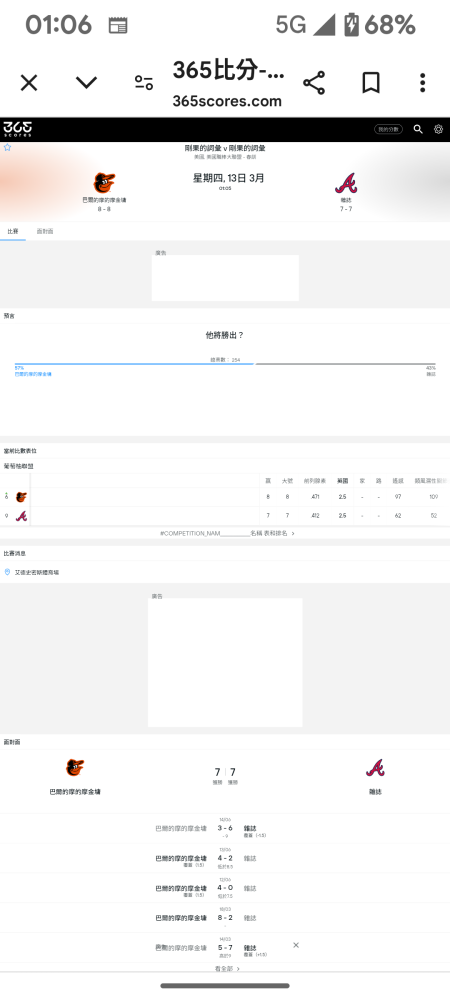The width and height of the screenshot is (450, 1000).
Task: Toggle the favorite star for this game
Action: tap(8, 147)
